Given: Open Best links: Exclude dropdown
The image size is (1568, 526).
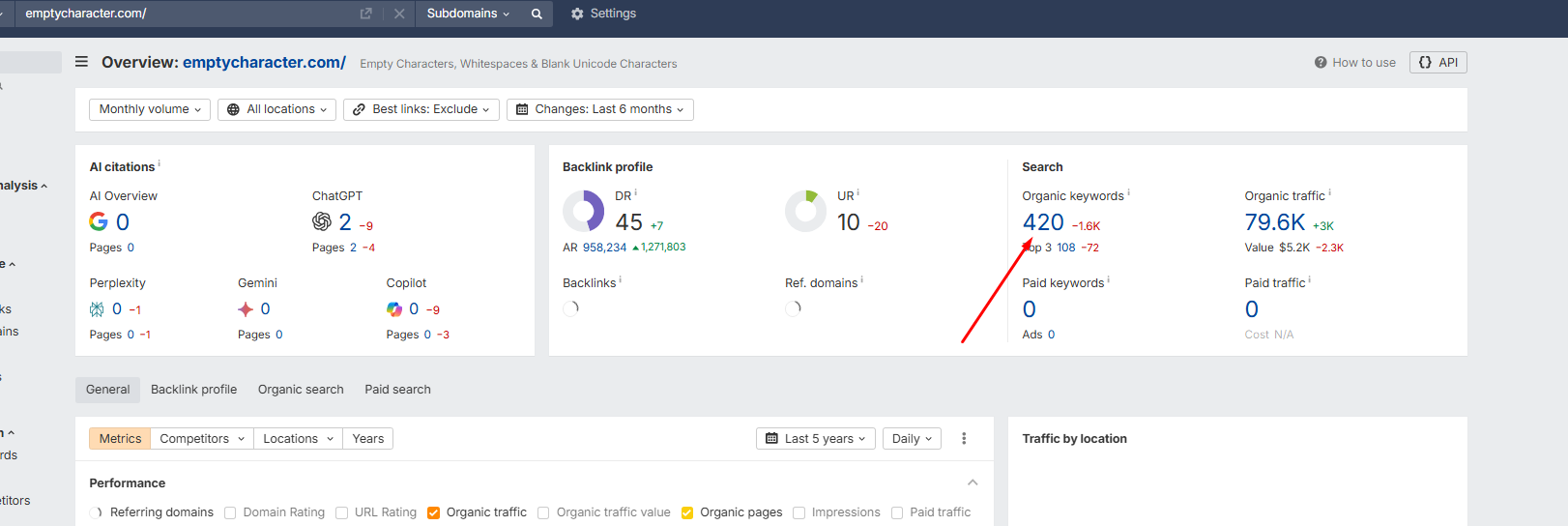Looking at the screenshot, I should [421, 109].
